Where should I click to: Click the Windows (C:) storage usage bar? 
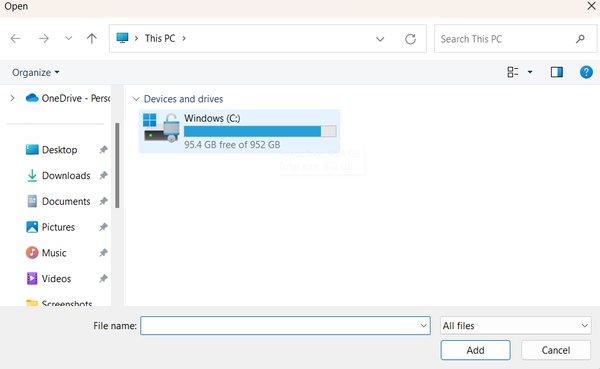(x=260, y=131)
